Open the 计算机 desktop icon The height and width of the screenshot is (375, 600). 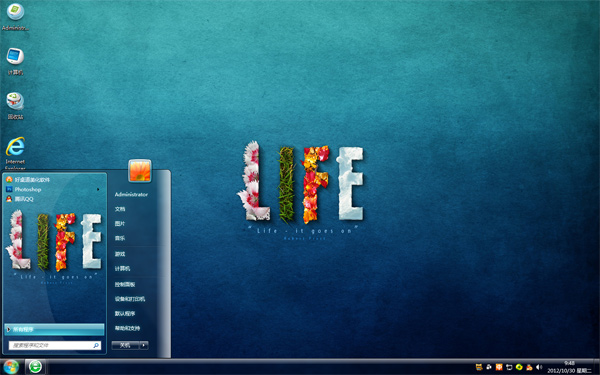15,61
